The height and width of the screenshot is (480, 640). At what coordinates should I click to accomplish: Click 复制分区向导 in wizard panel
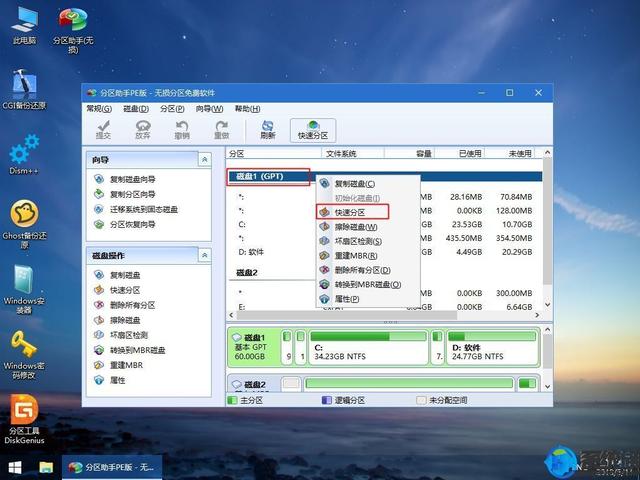132,194
